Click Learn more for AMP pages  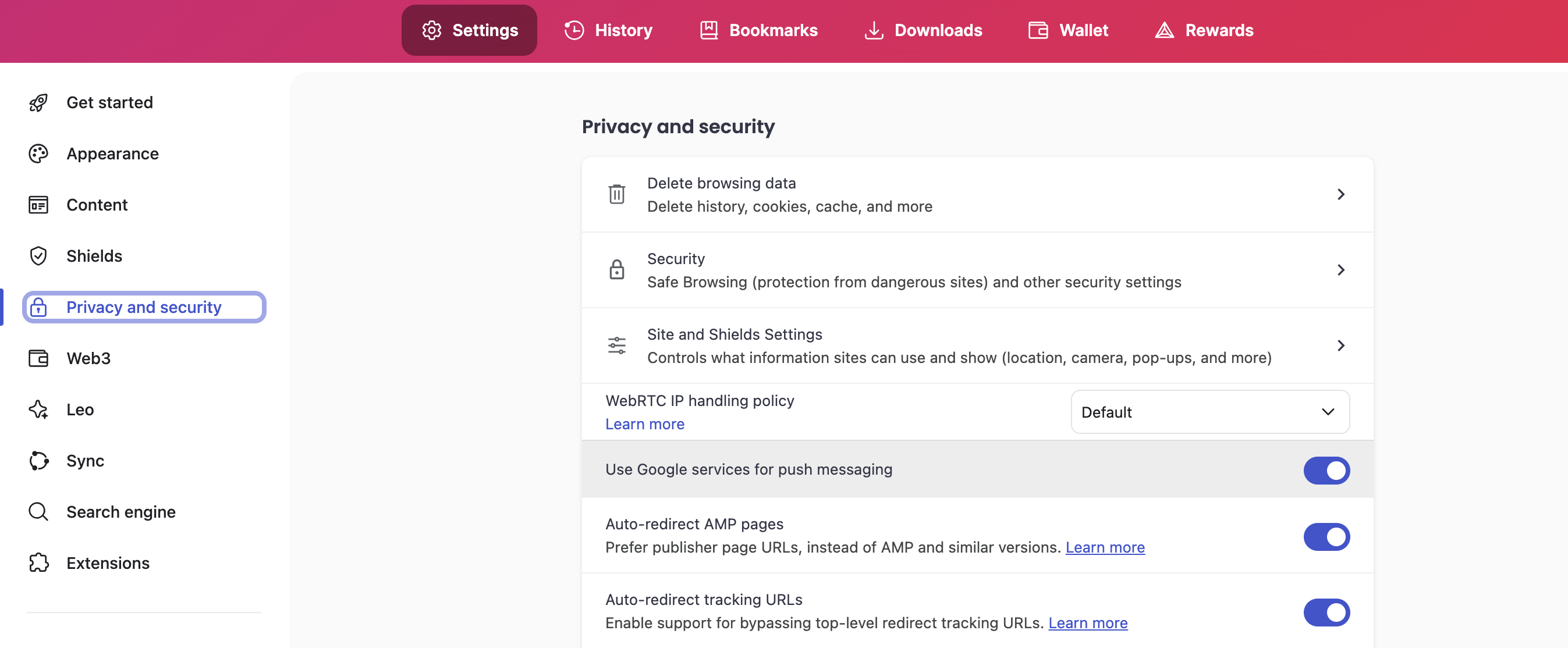tap(1104, 547)
